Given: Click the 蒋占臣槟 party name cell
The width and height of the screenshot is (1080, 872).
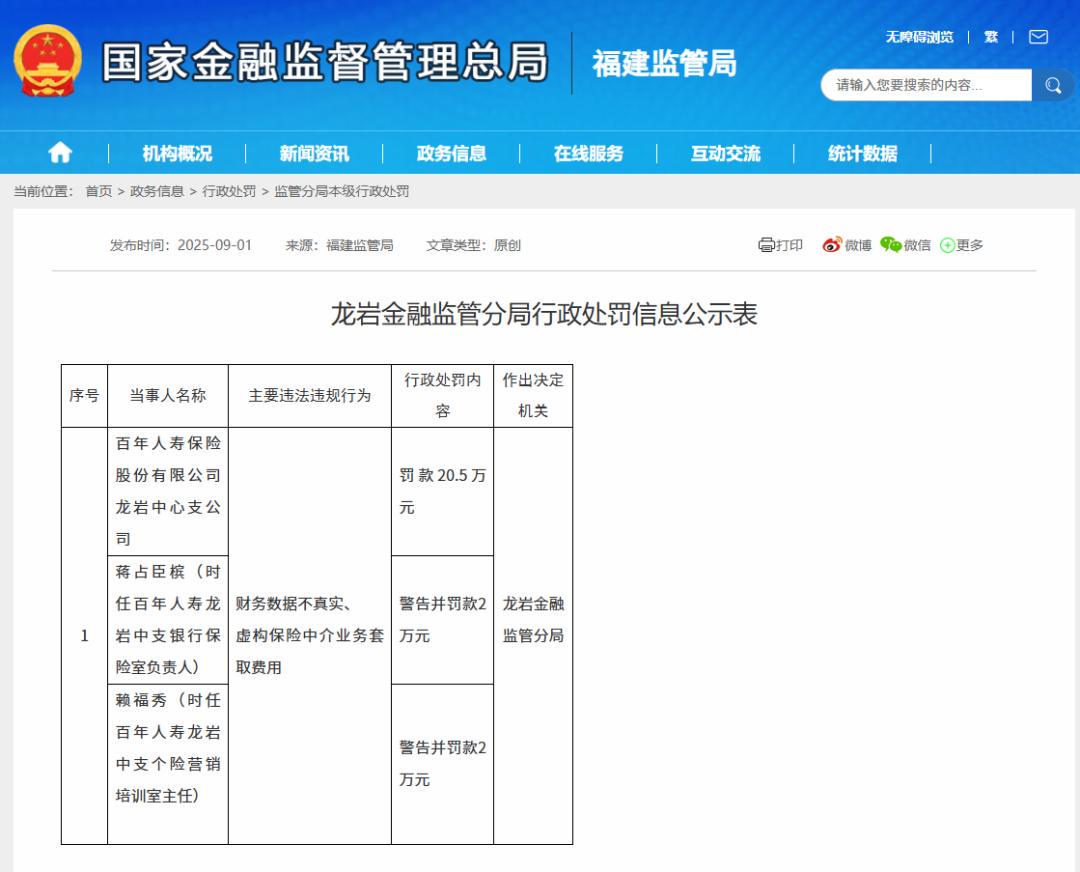Looking at the screenshot, I should point(168,619).
